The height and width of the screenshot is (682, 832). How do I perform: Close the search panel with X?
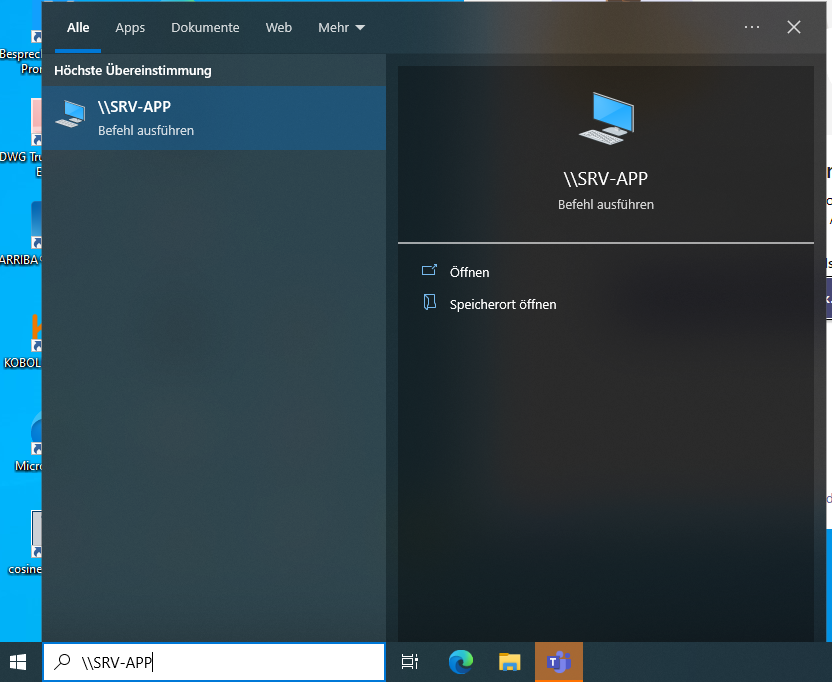tap(794, 27)
